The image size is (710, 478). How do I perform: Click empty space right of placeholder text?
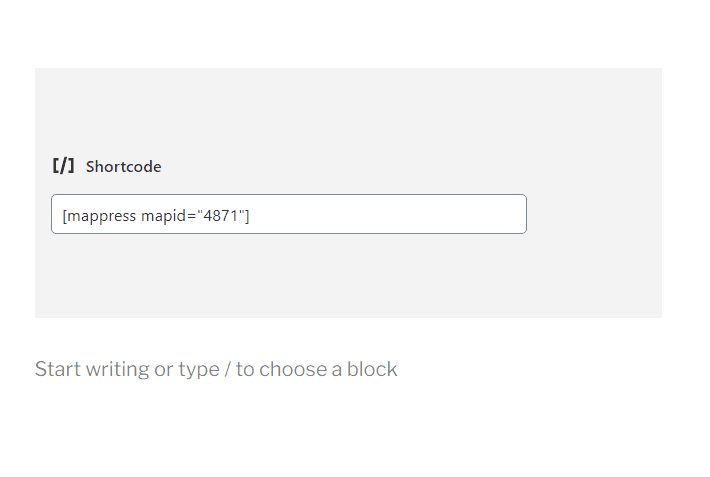click(x=550, y=369)
